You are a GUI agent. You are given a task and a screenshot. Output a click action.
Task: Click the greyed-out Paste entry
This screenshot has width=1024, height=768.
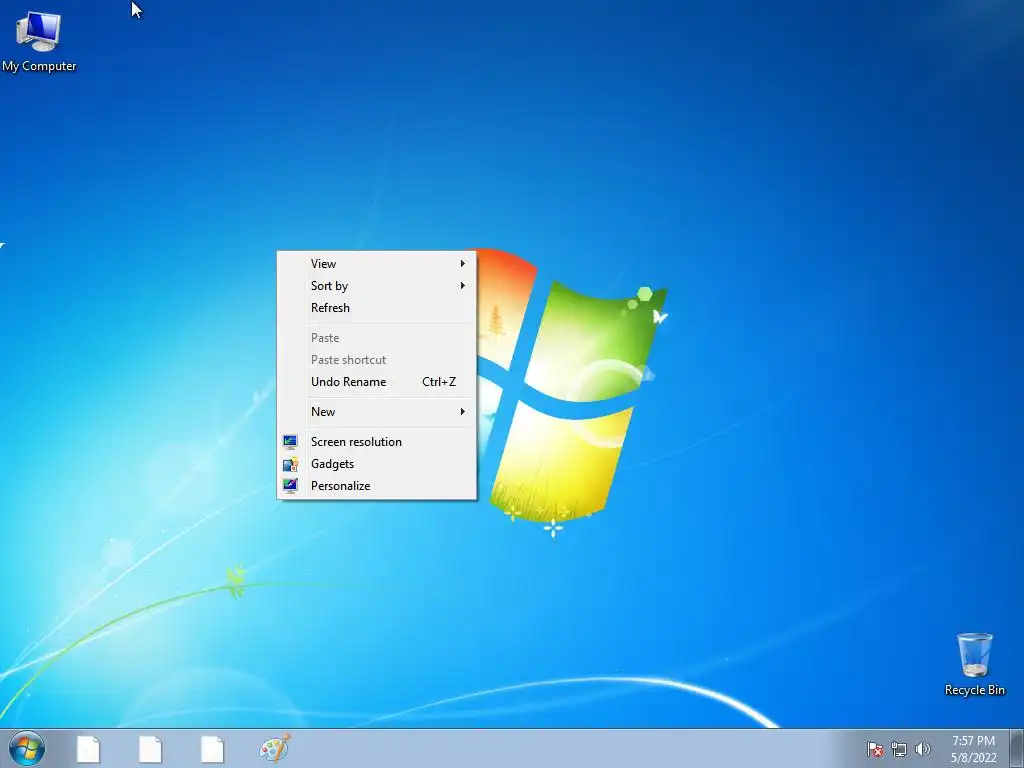pos(377,338)
